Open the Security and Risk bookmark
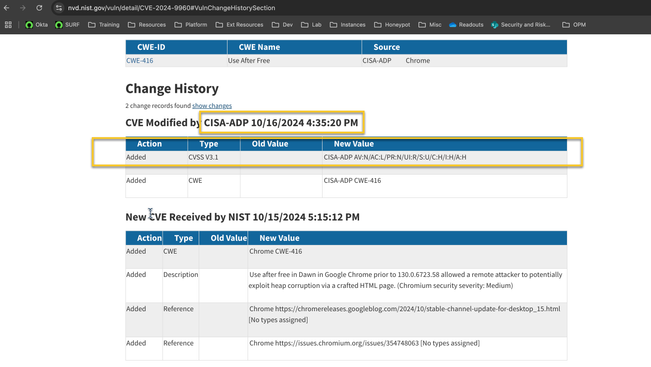This screenshot has height=367, width=651. pyautogui.click(x=521, y=25)
